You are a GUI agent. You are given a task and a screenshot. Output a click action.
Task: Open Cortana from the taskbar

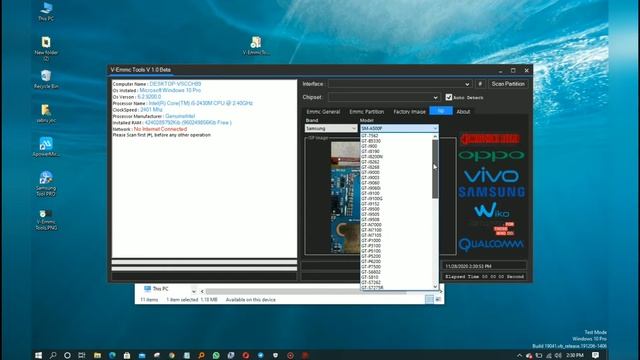(x=67, y=355)
